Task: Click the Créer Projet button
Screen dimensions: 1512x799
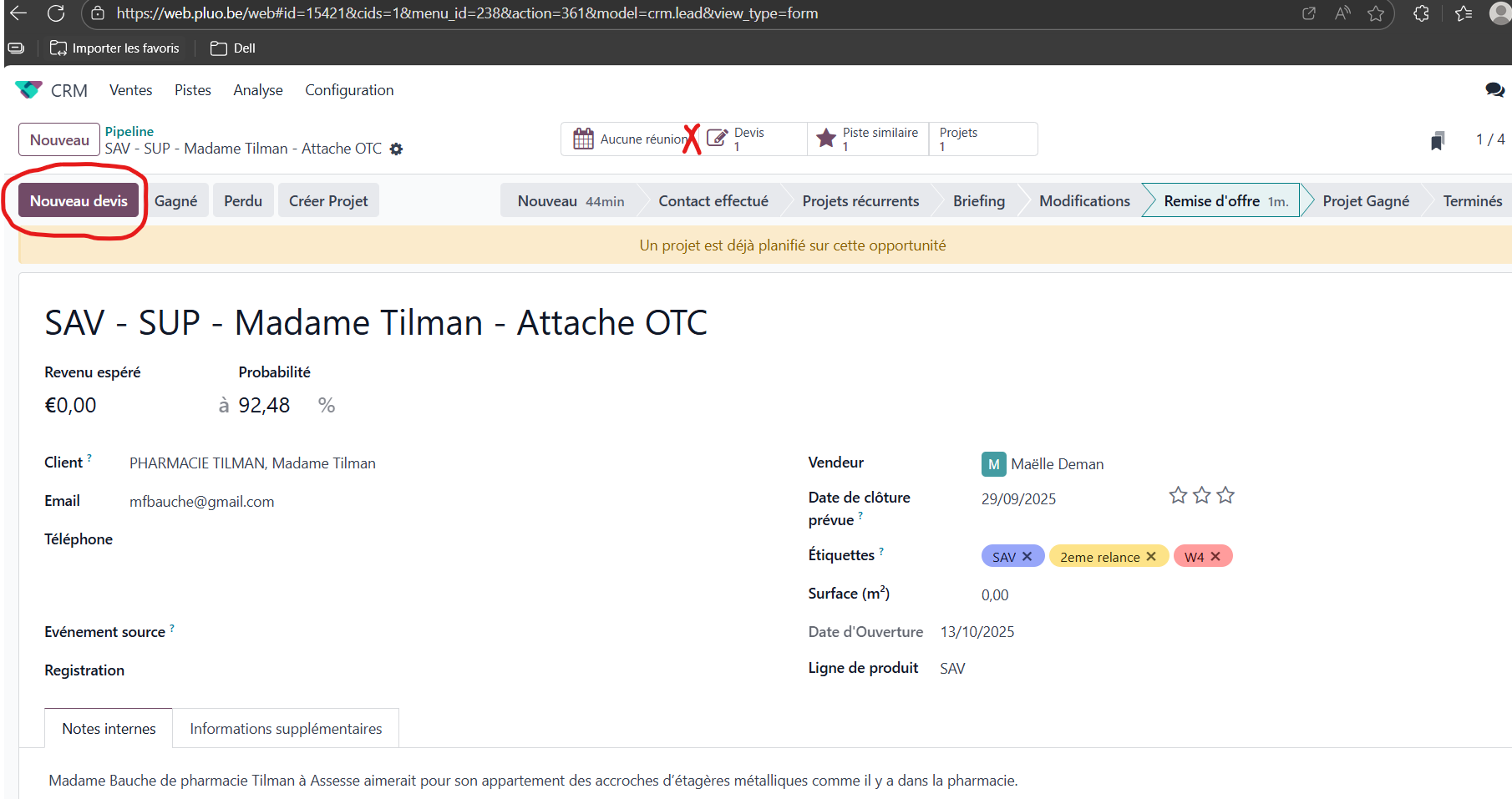Action: pyautogui.click(x=328, y=201)
